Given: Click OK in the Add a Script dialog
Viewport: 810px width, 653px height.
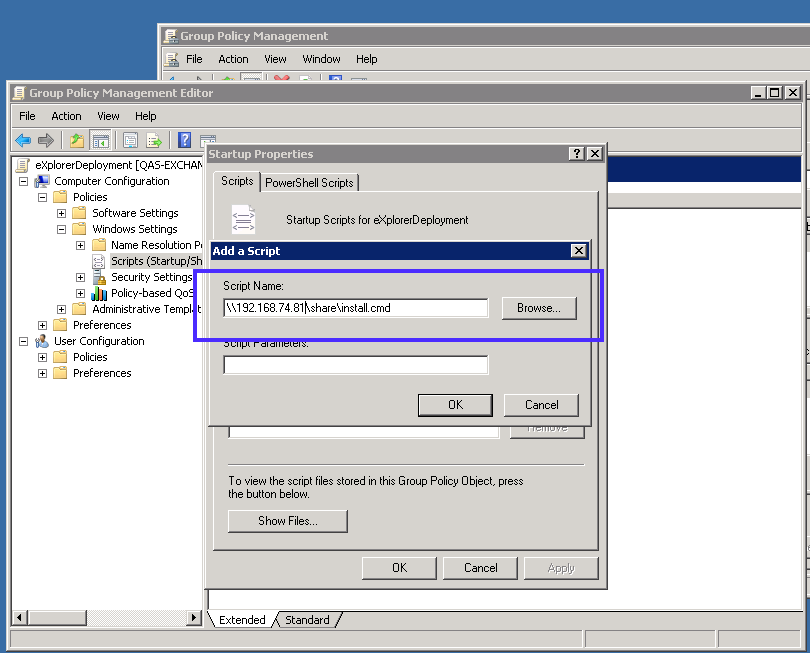Looking at the screenshot, I should pos(455,405).
